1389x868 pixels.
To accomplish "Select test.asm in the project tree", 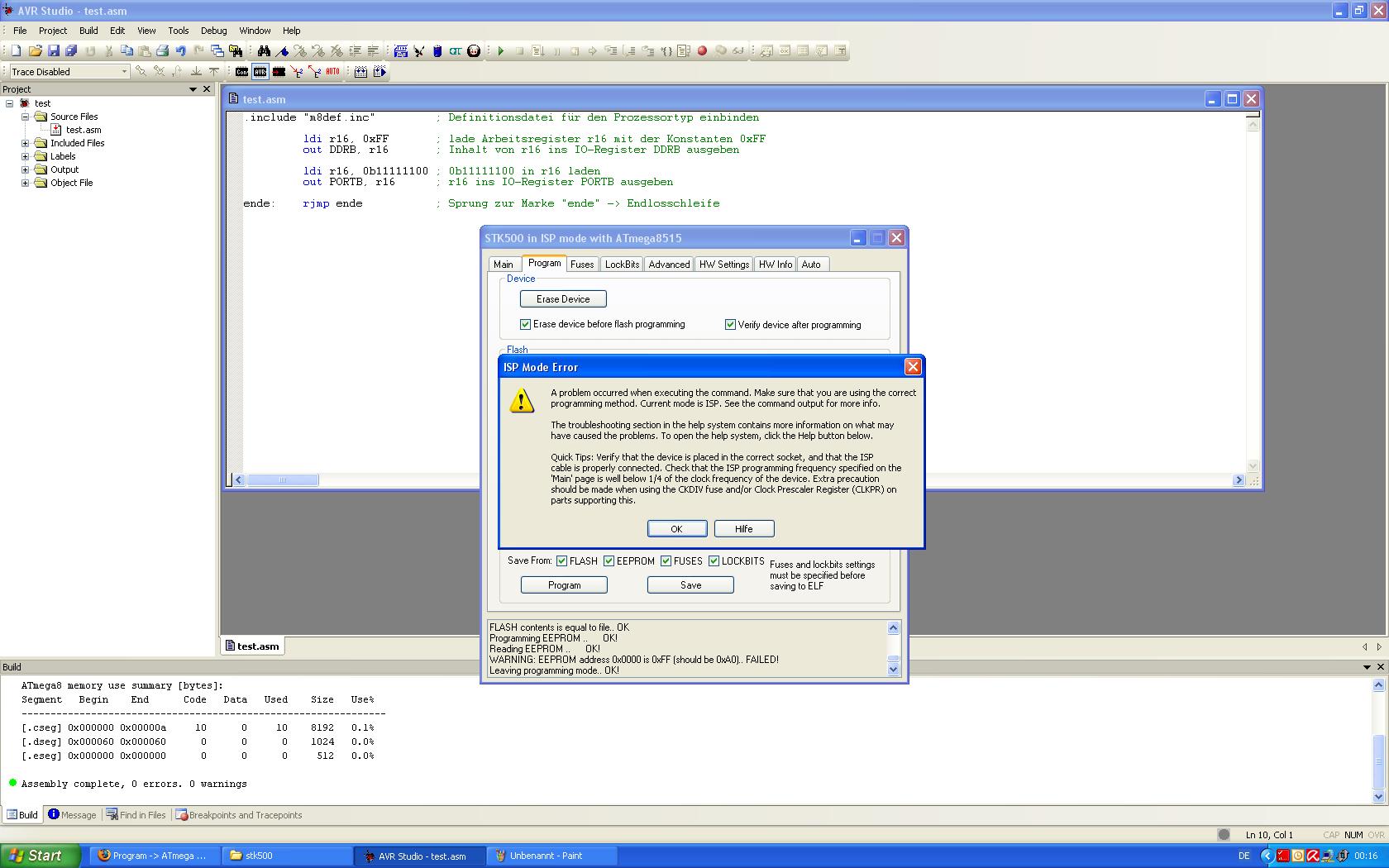I will click(x=83, y=130).
